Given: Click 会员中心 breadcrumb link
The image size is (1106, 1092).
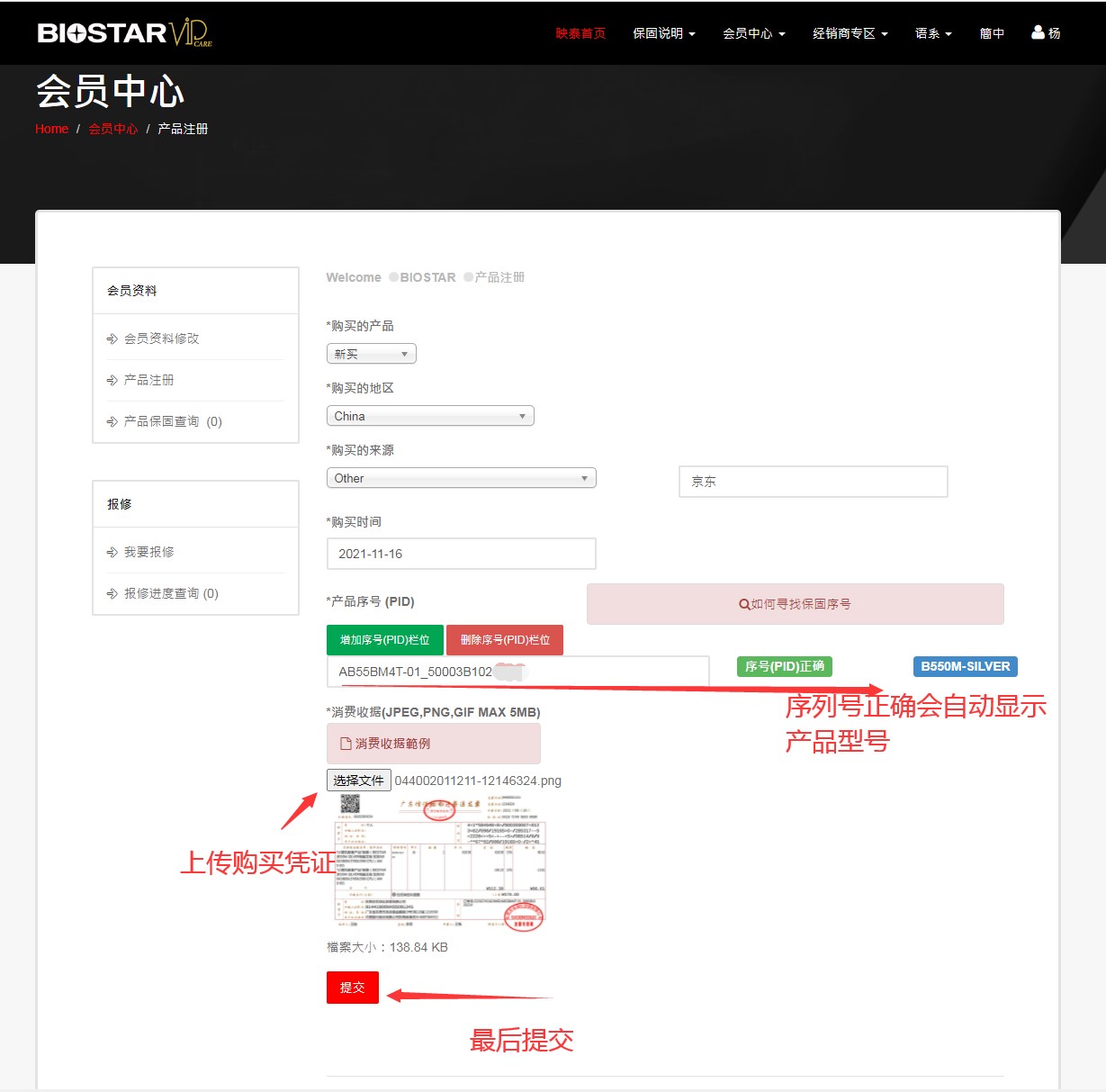Looking at the screenshot, I should pos(112,129).
